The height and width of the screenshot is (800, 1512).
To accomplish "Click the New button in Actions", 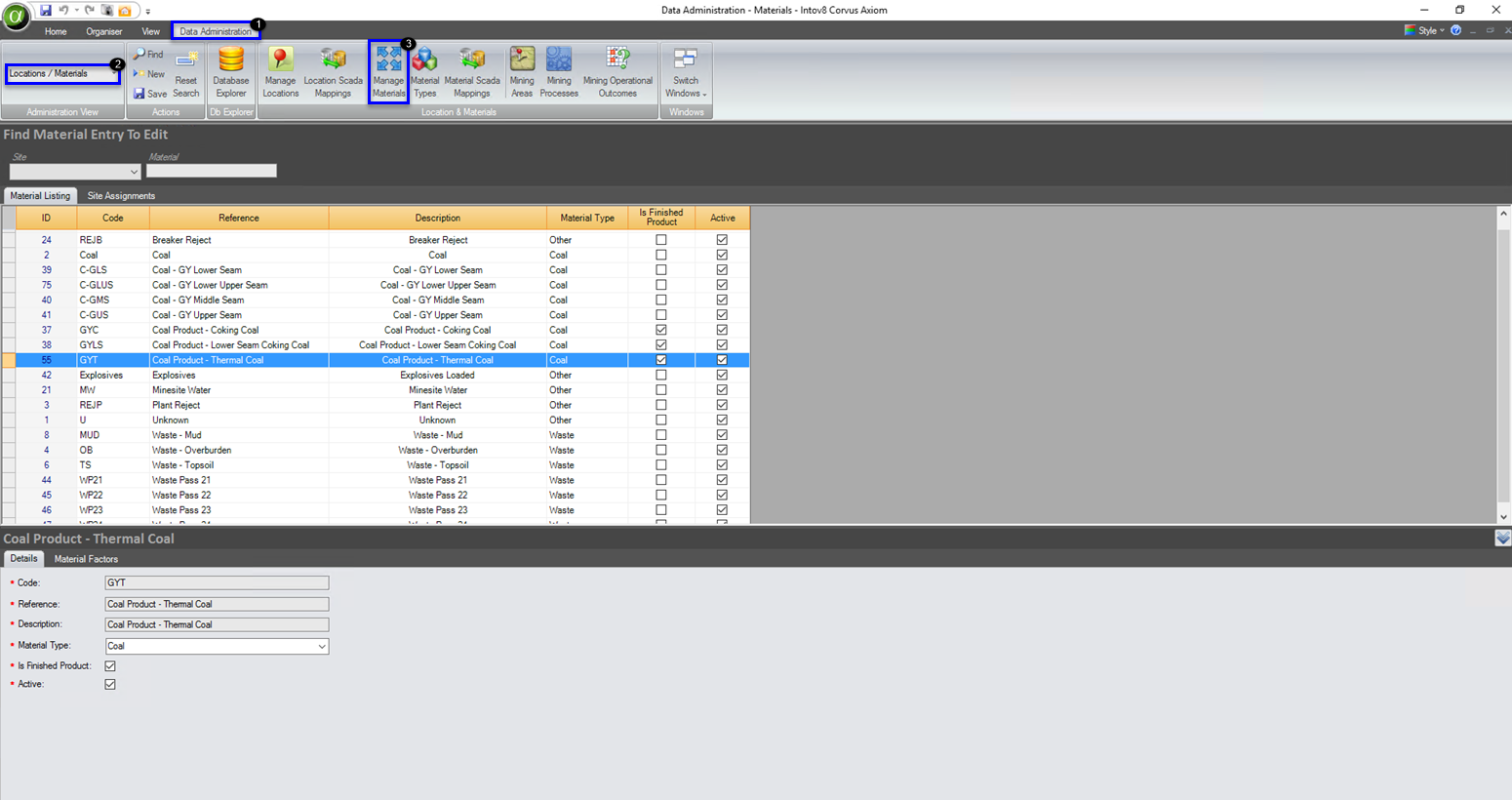I will [150, 74].
